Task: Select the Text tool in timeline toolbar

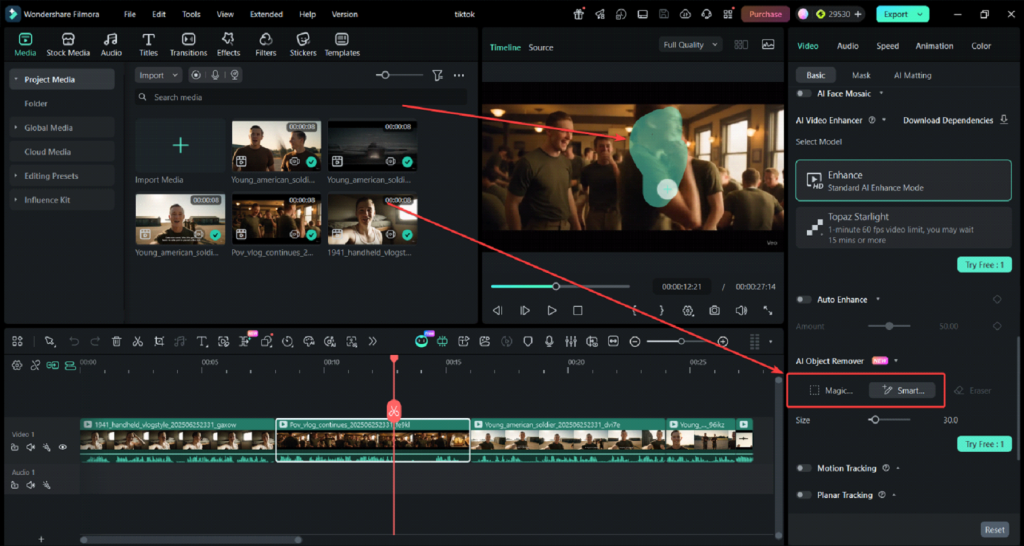Action: point(202,341)
